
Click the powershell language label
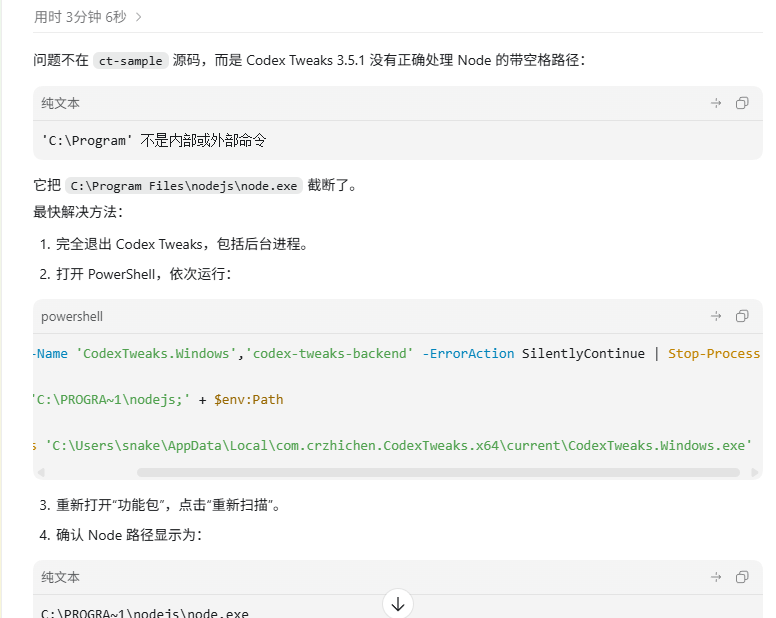[72, 317]
